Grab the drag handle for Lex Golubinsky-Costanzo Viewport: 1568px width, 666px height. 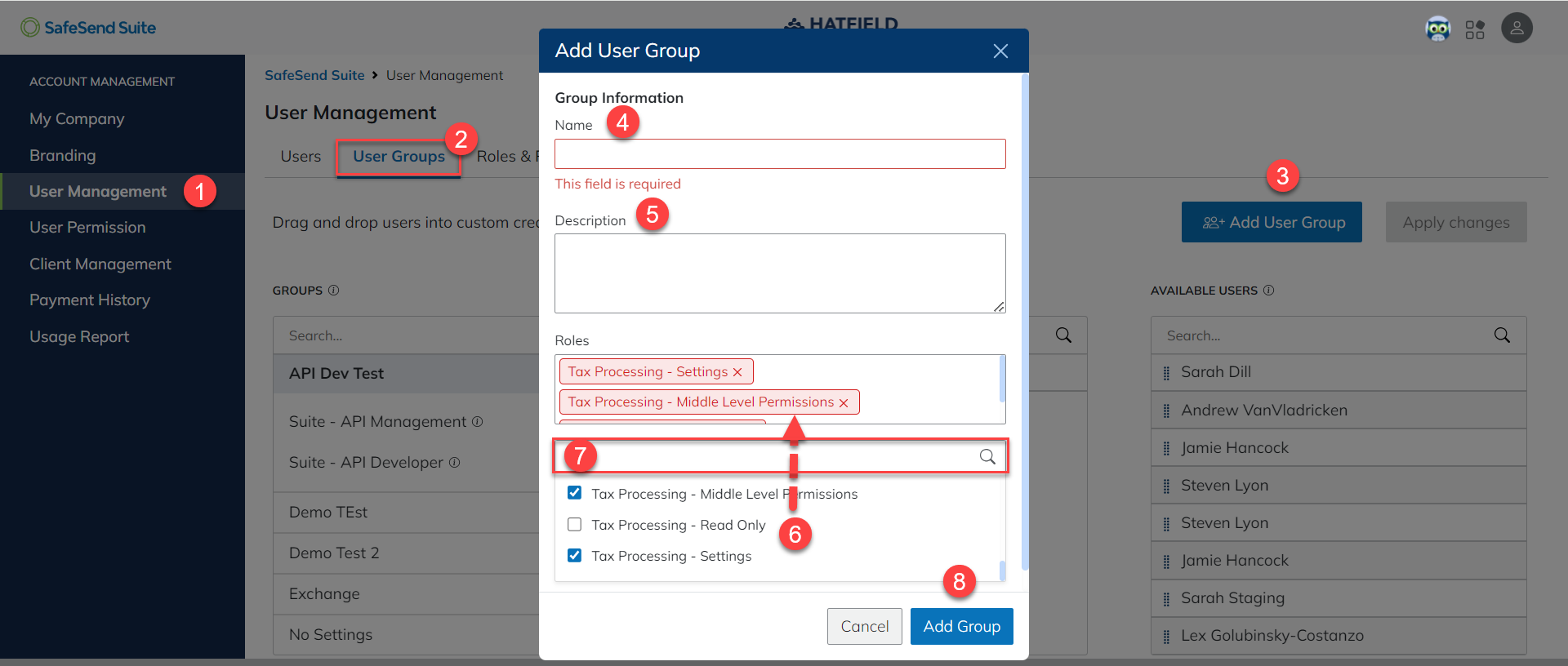1166,637
